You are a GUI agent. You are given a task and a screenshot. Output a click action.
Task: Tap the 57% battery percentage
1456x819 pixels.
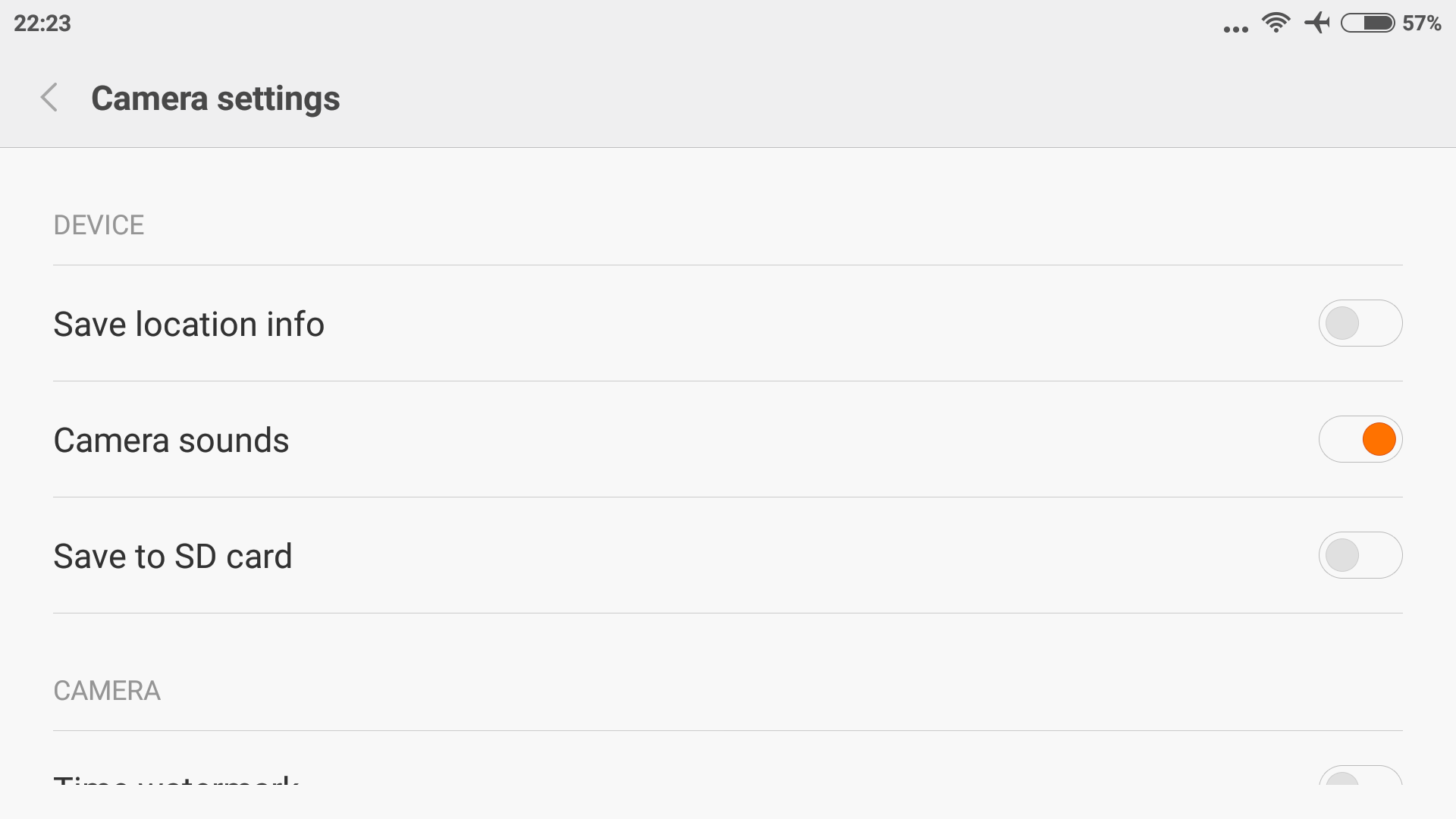click(x=1422, y=24)
